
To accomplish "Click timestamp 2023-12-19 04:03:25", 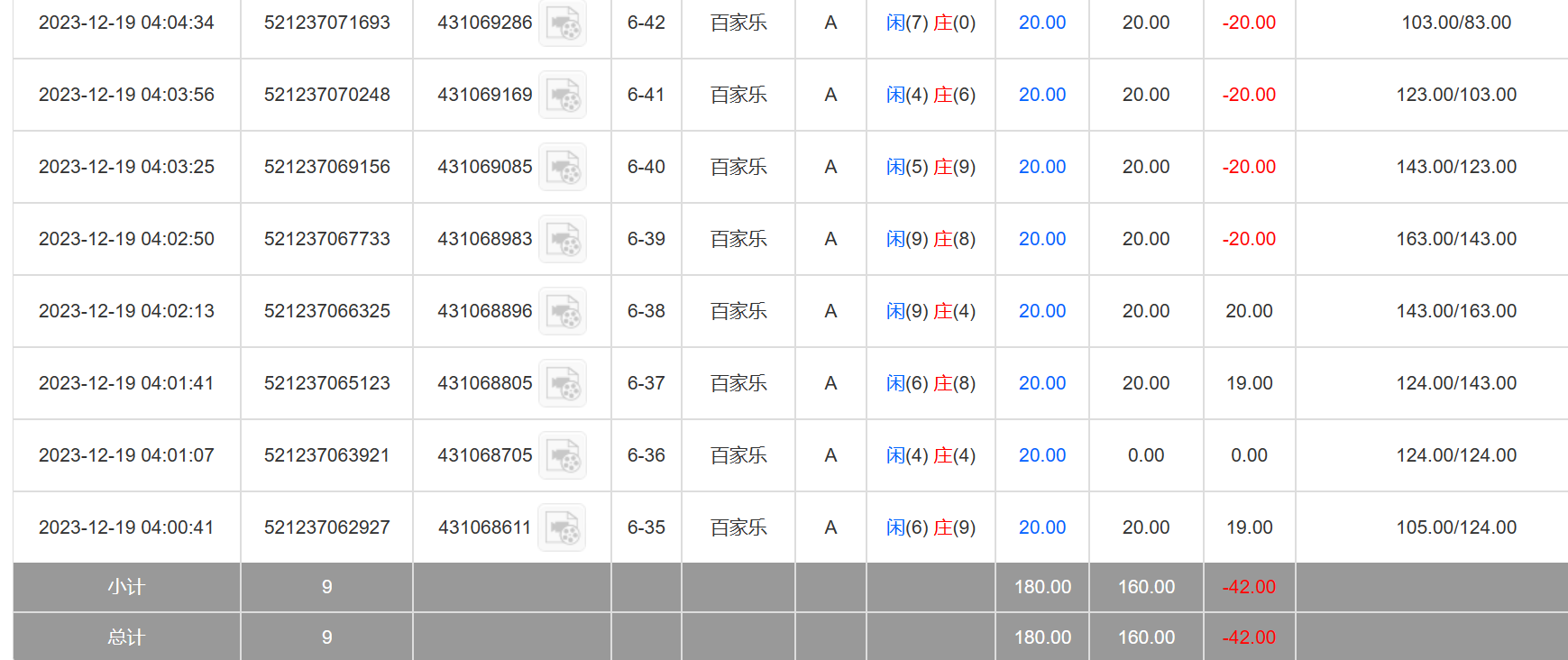I will 126,167.
